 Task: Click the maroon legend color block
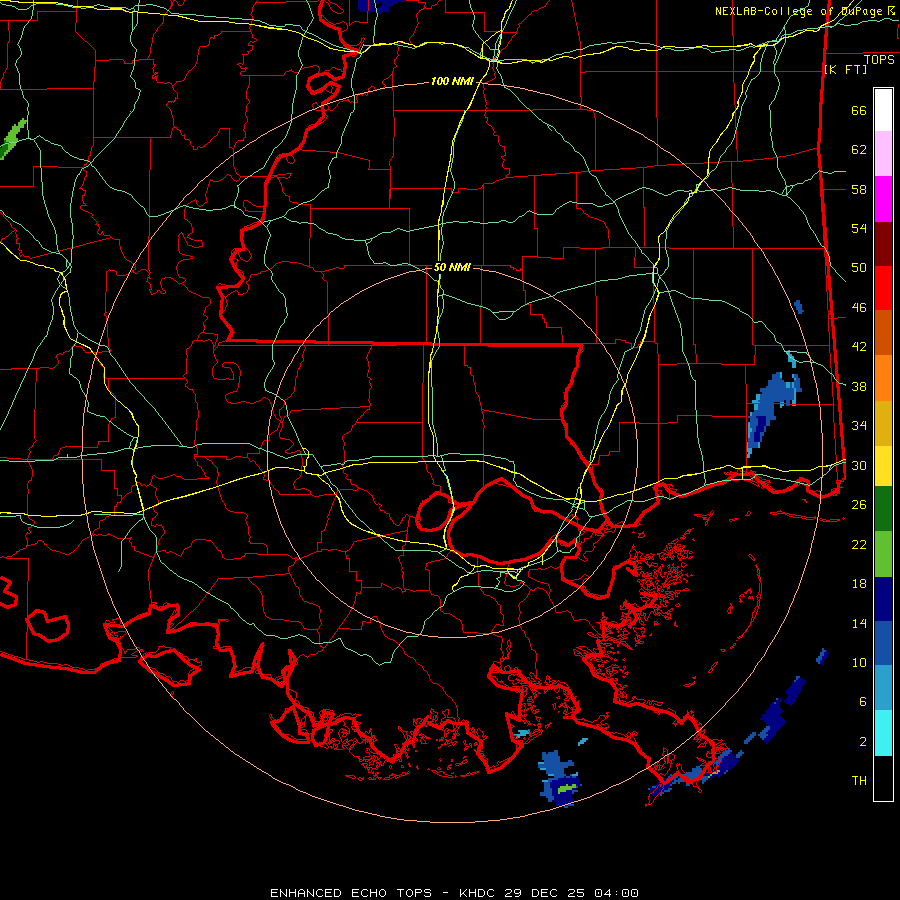[883, 245]
